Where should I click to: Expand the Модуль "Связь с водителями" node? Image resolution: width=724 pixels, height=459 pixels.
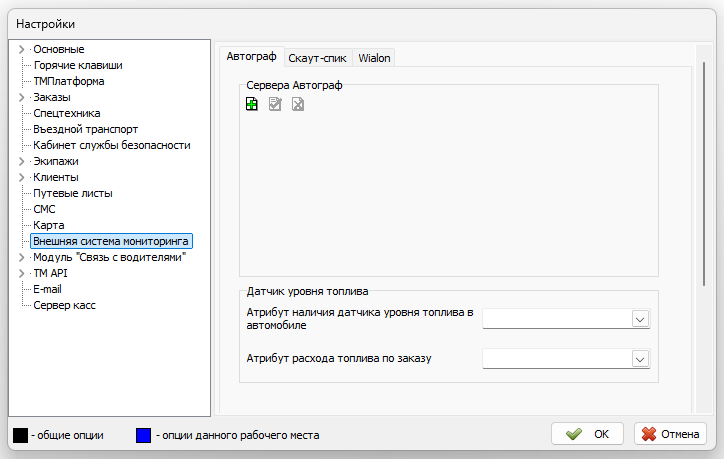(x=21, y=257)
